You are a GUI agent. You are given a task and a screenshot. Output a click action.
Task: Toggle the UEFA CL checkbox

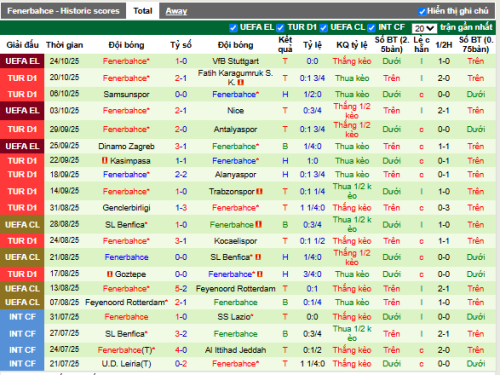coord(323,28)
